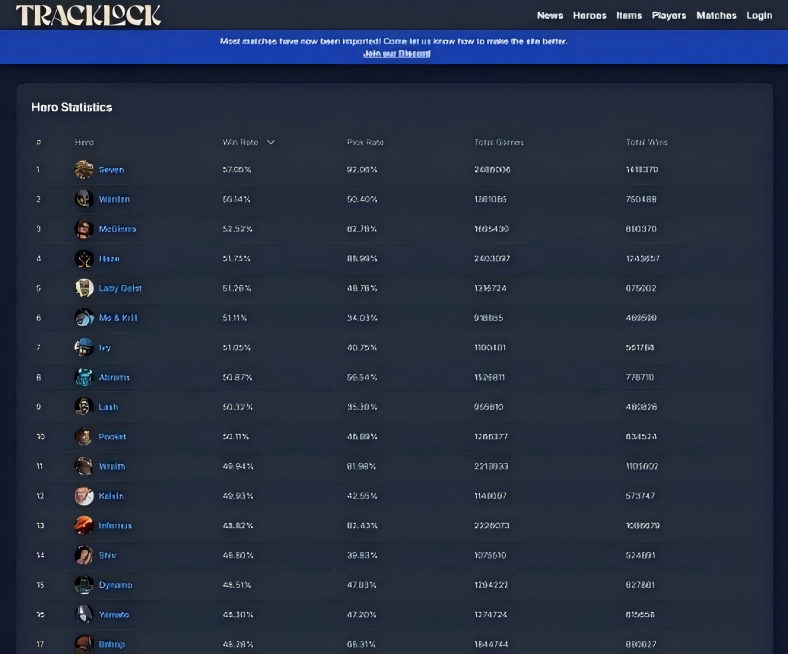Select Kelvin's total wins value
Screen dimensions: 788x654
pyautogui.click(x=640, y=496)
